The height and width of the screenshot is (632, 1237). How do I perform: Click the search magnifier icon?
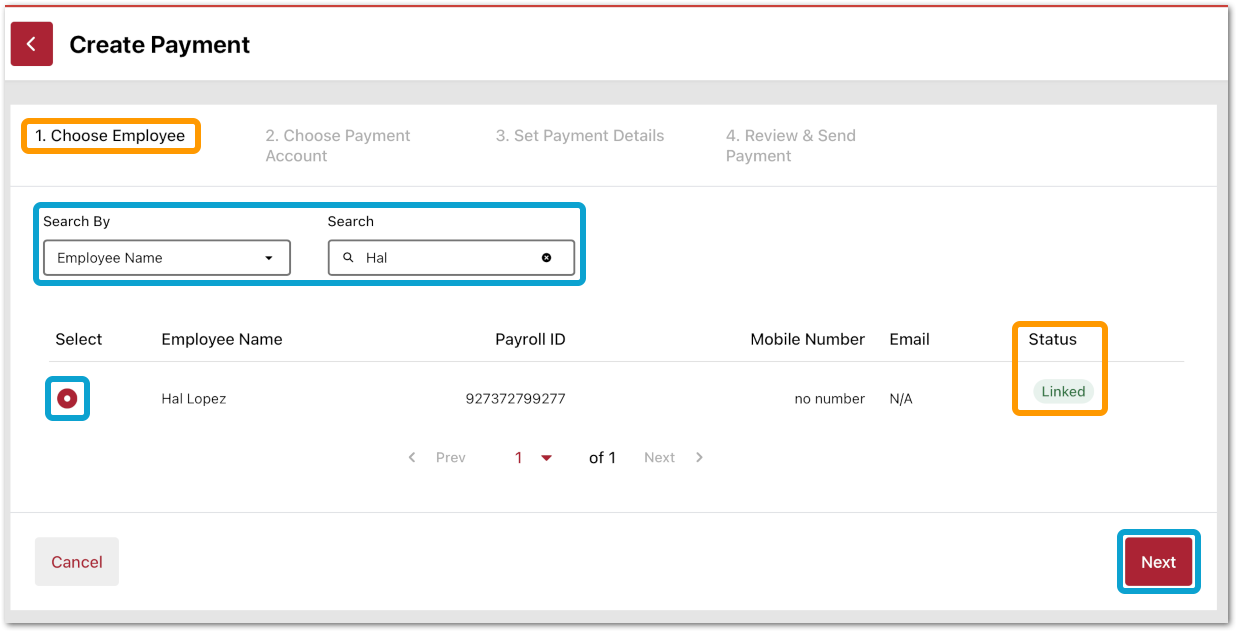click(348, 258)
